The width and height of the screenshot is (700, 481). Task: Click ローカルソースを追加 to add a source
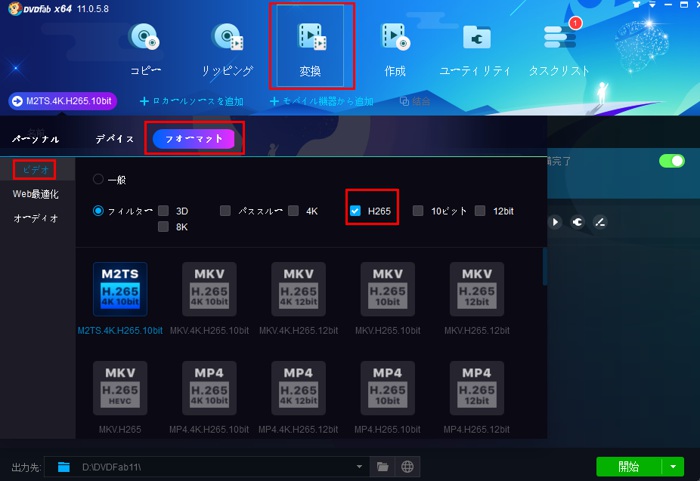click(x=192, y=102)
